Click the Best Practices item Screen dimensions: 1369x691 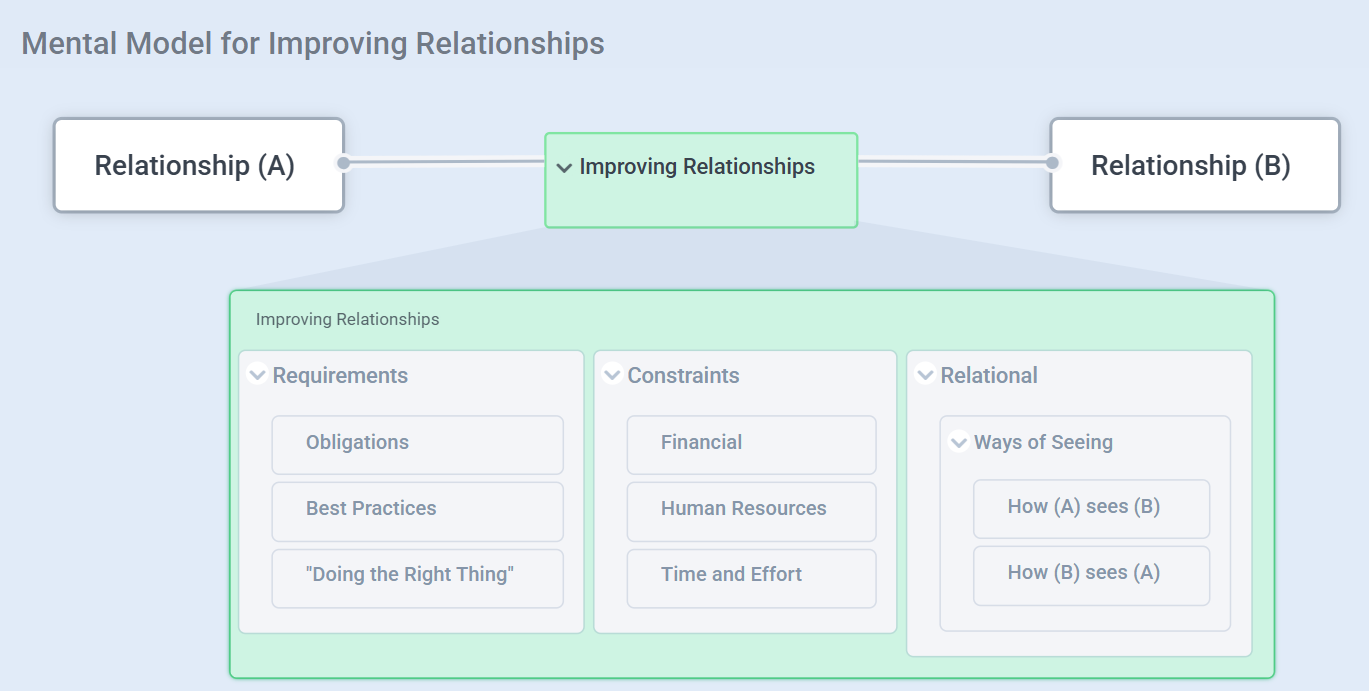(x=417, y=509)
